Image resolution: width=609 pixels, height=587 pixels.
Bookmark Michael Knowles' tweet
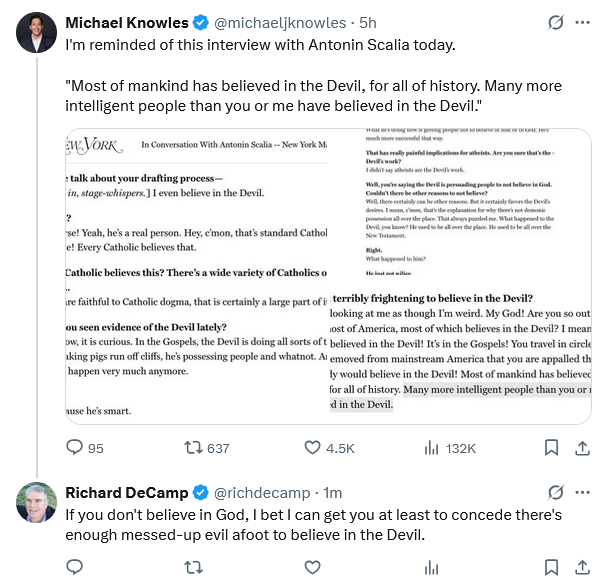(x=552, y=448)
